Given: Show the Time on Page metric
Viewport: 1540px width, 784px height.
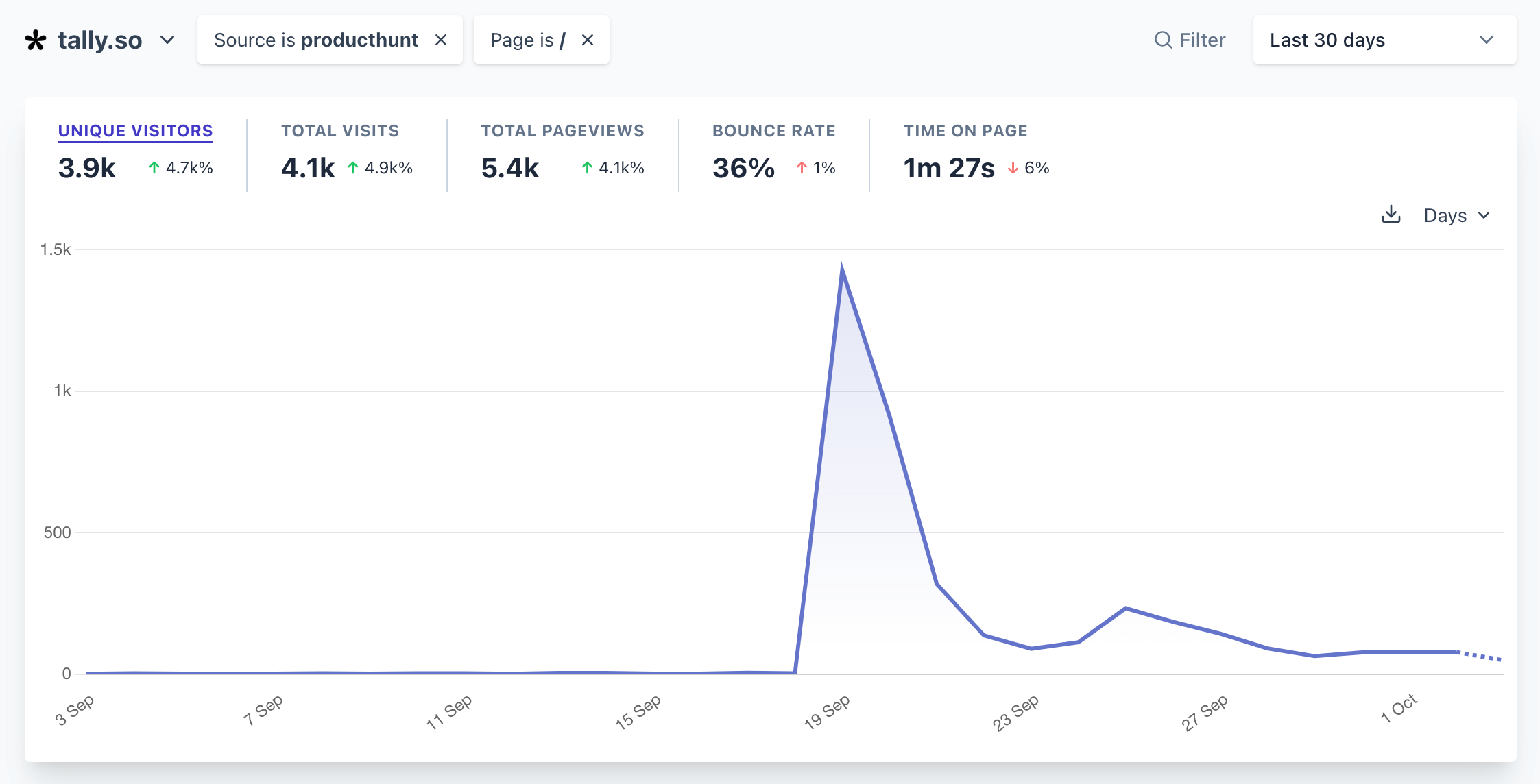Looking at the screenshot, I should (965, 131).
